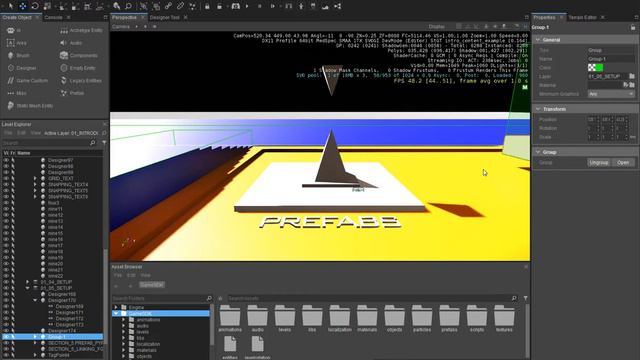Open the Camera menu in viewport header
This screenshot has width=640, height=360.
121,27
